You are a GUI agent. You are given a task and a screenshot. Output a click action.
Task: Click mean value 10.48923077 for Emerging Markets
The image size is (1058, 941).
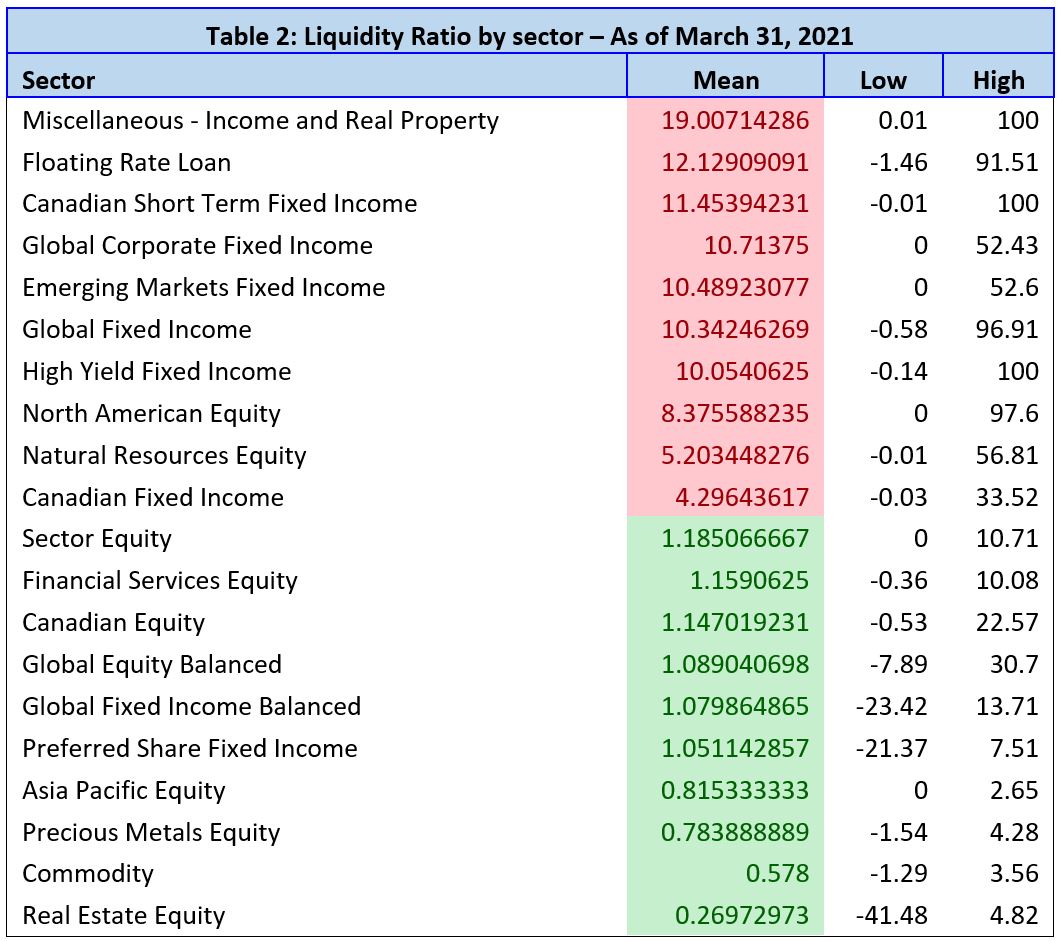pos(735,288)
